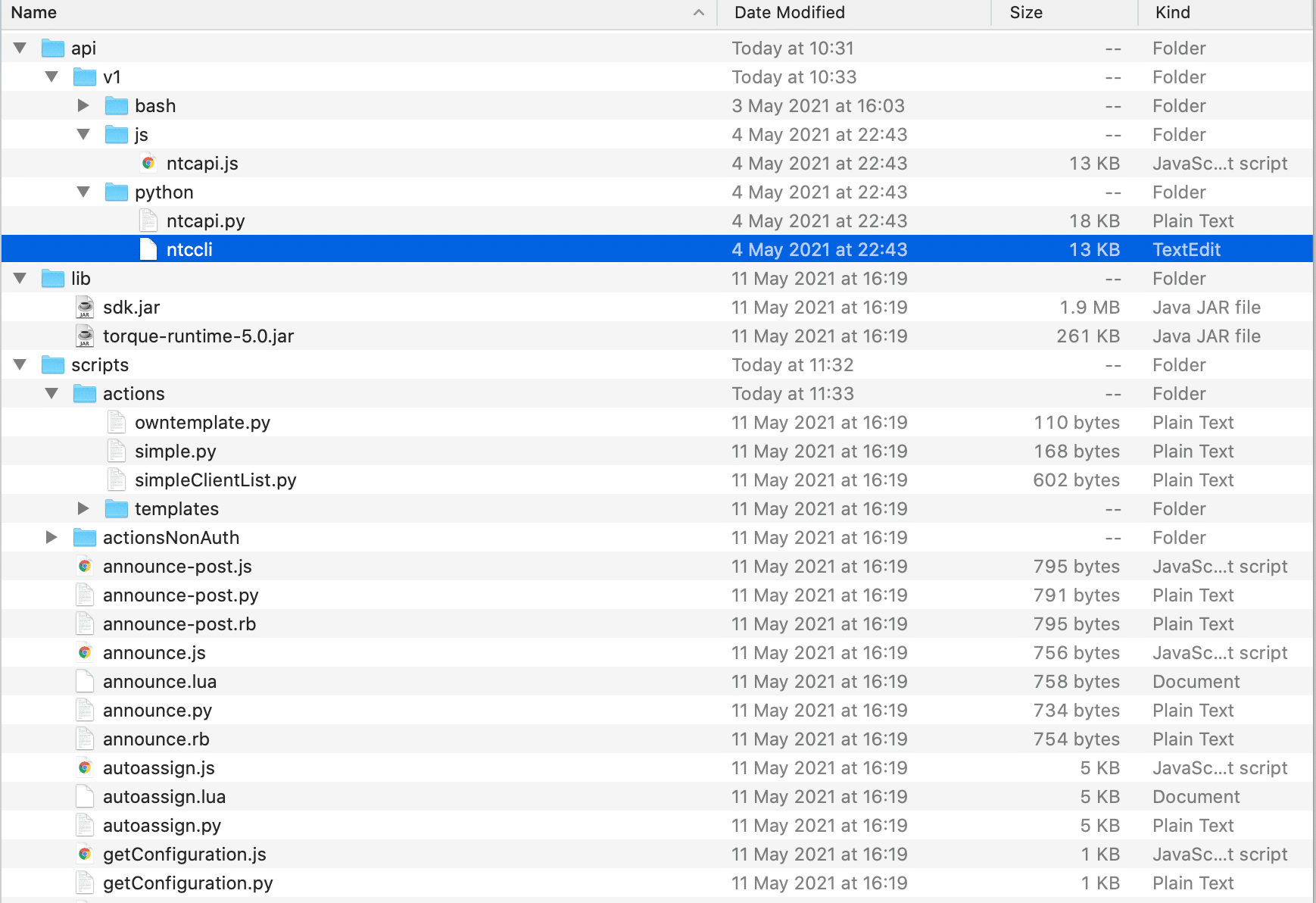Select the autoassign.py file name

[162, 826]
